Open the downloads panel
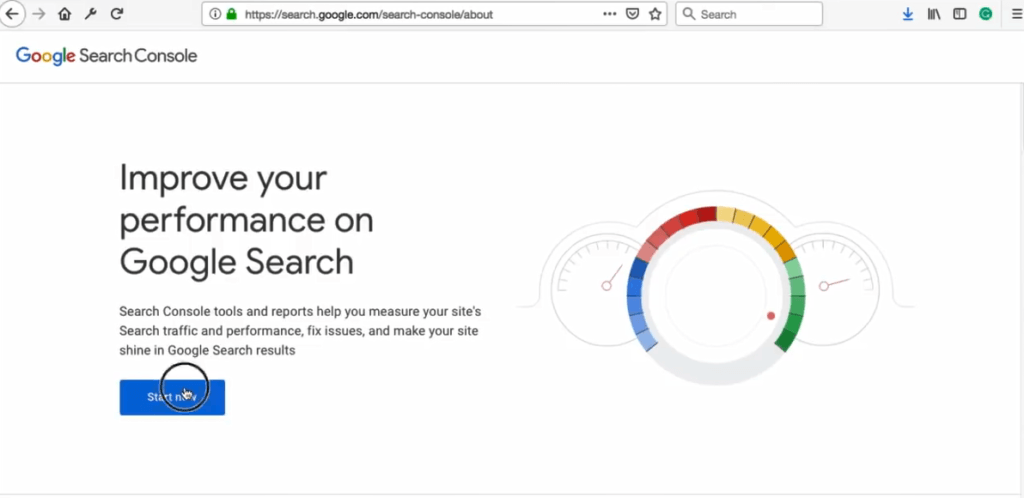Viewport: 1024px width, 498px height. click(908, 14)
